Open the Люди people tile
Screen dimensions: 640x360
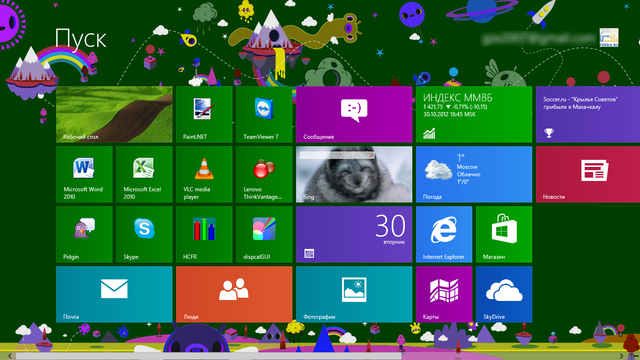234,294
